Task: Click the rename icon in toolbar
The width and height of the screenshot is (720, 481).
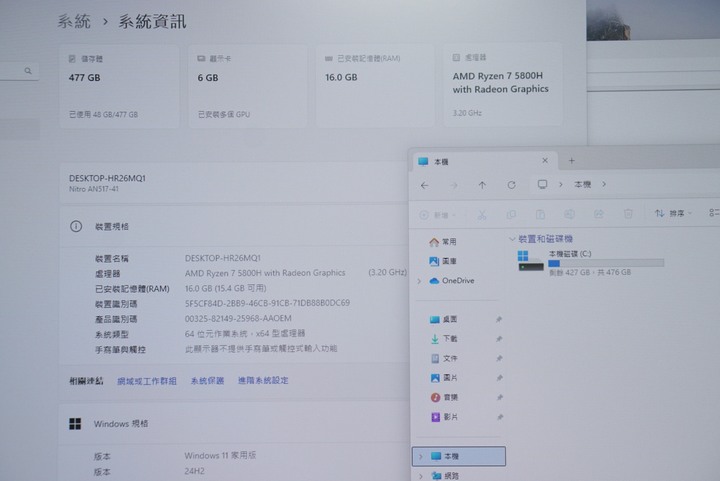Action: [569, 214]
